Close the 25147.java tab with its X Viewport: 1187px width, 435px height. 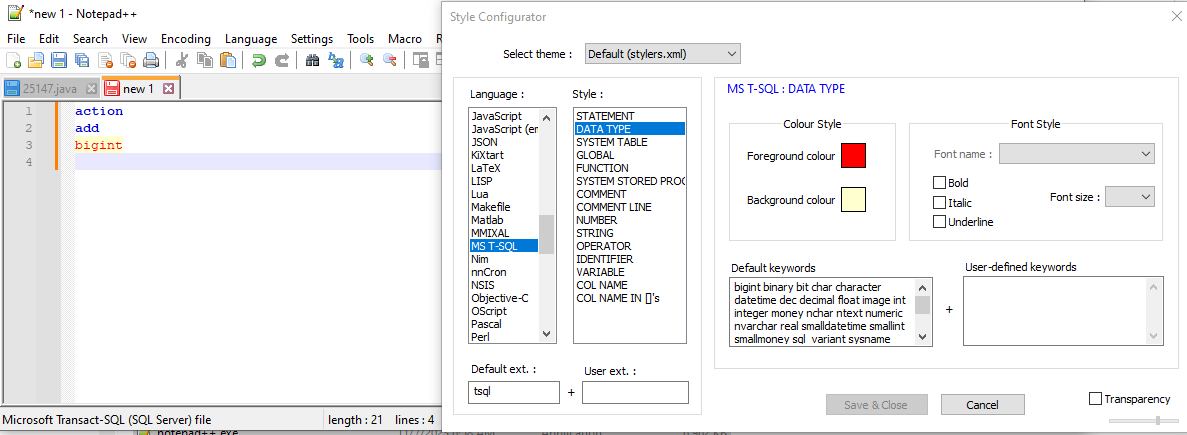tap(91, 89)
